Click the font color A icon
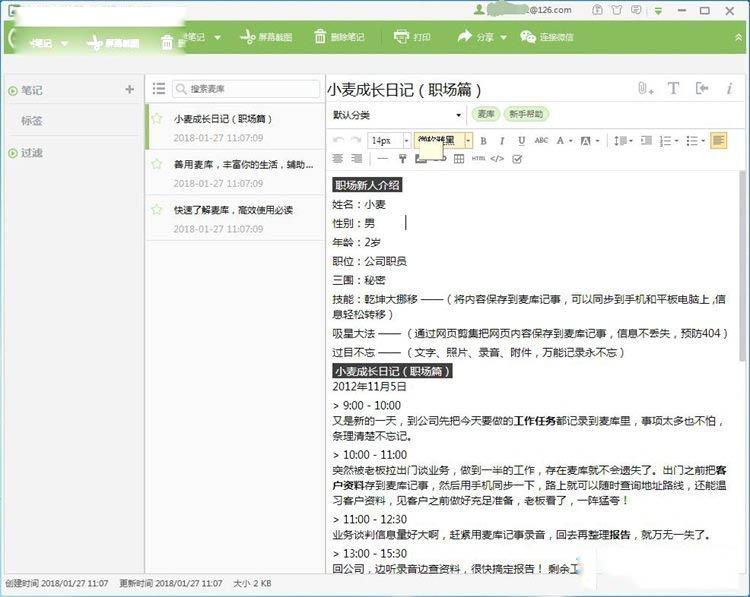This screenshot has height=597, width=750. (560, 141)
